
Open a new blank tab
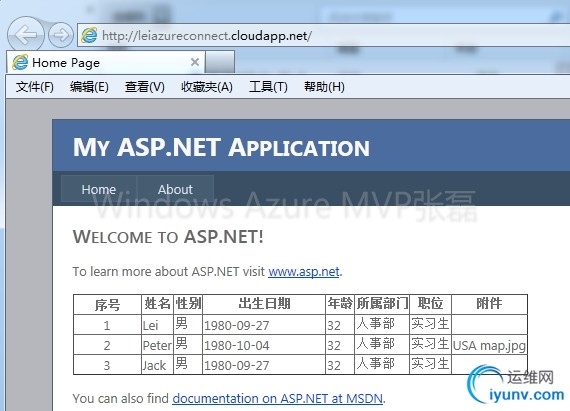coord(220,62)
